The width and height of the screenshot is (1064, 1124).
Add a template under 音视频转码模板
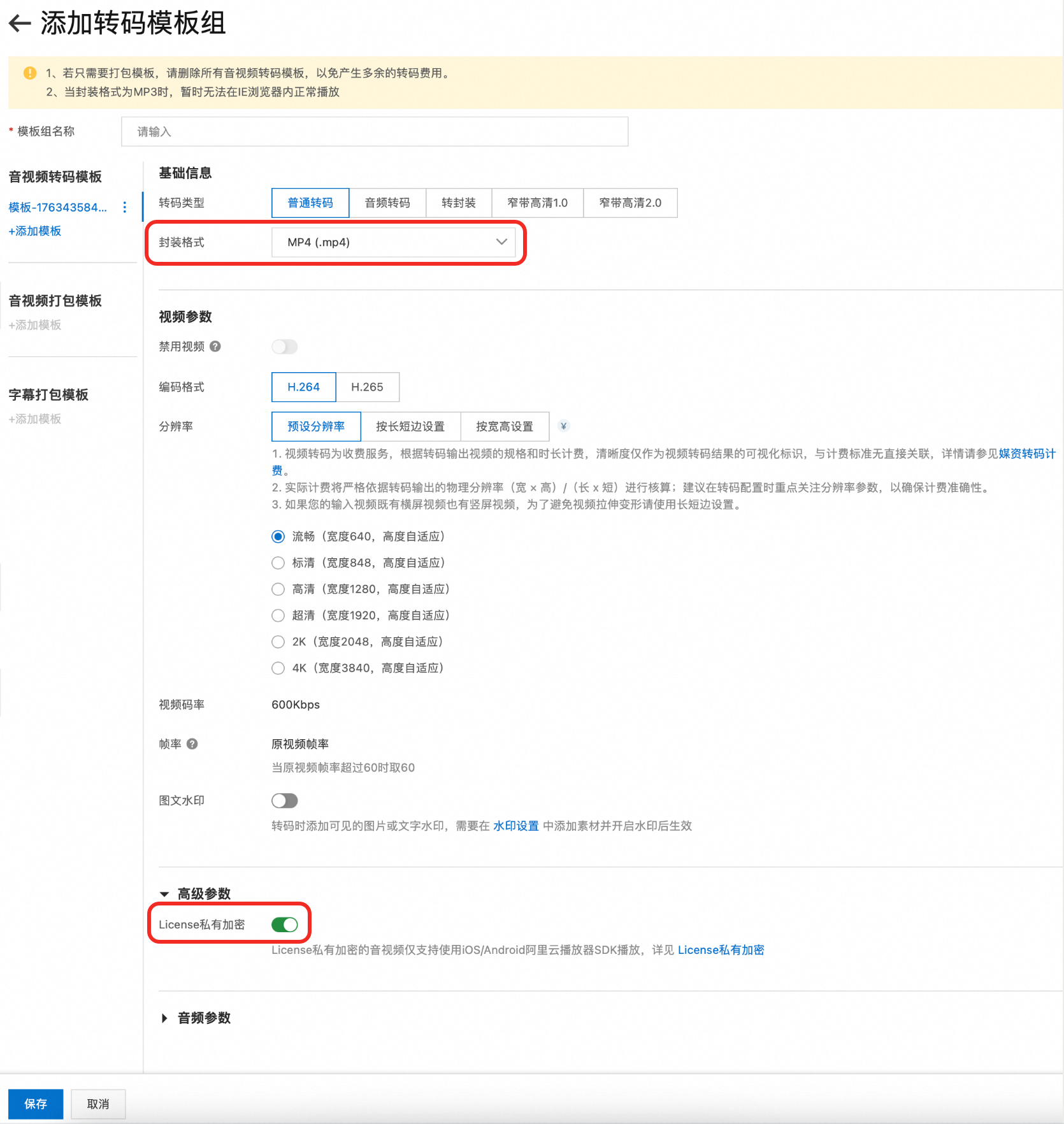pos(35,231)
